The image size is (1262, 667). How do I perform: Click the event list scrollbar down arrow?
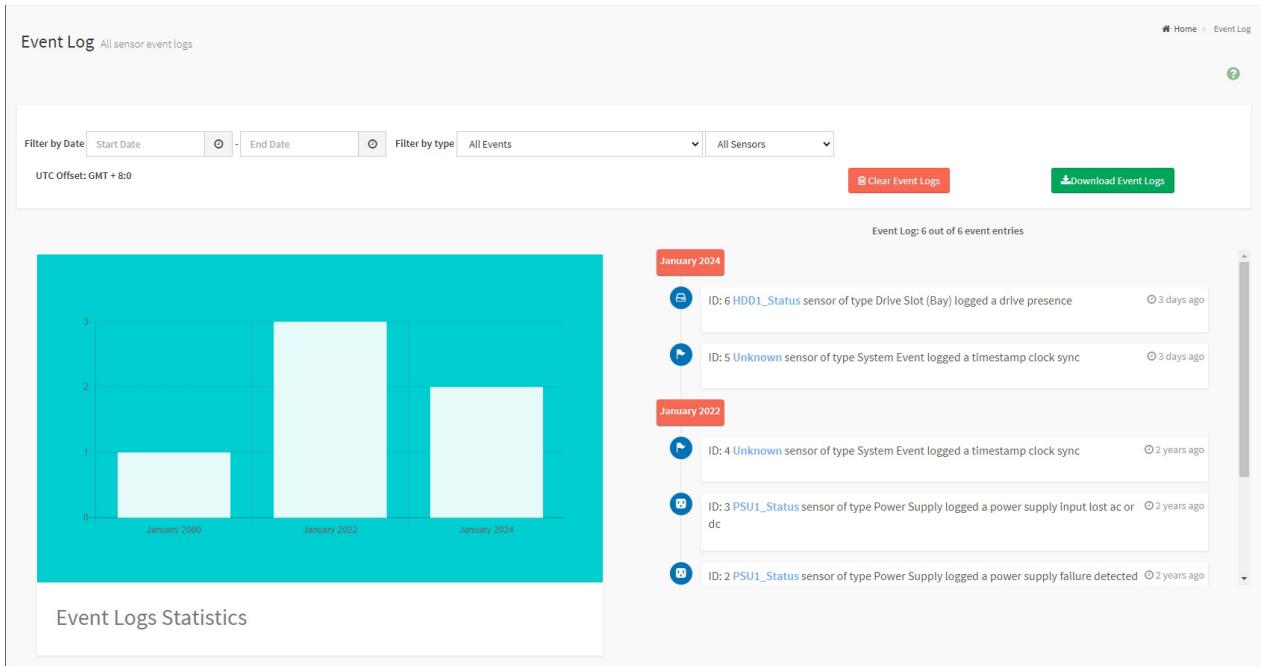[x=1244, y=578]
